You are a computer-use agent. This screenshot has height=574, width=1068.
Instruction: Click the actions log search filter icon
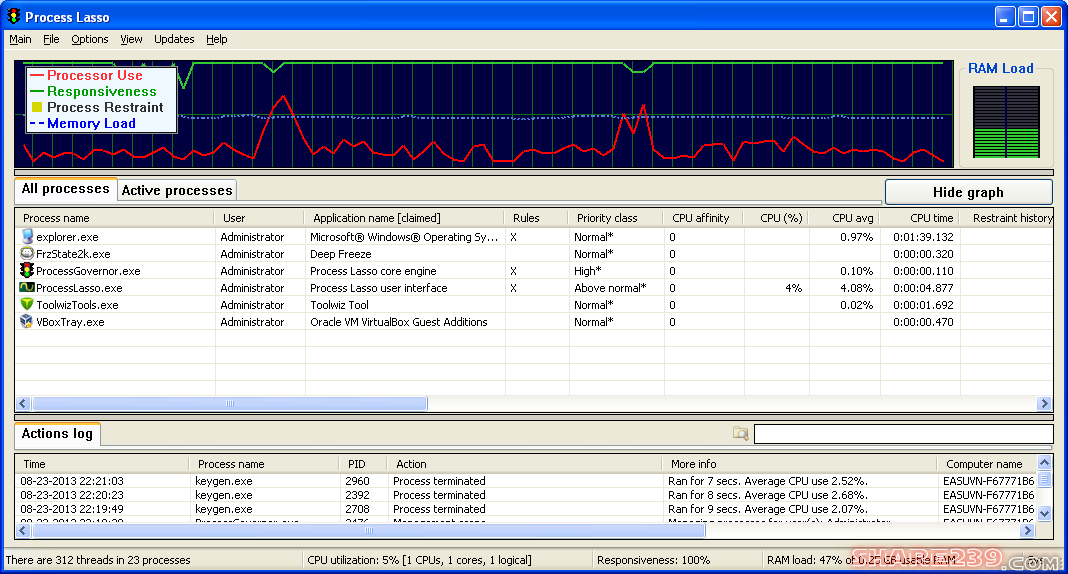coord(740,433)
